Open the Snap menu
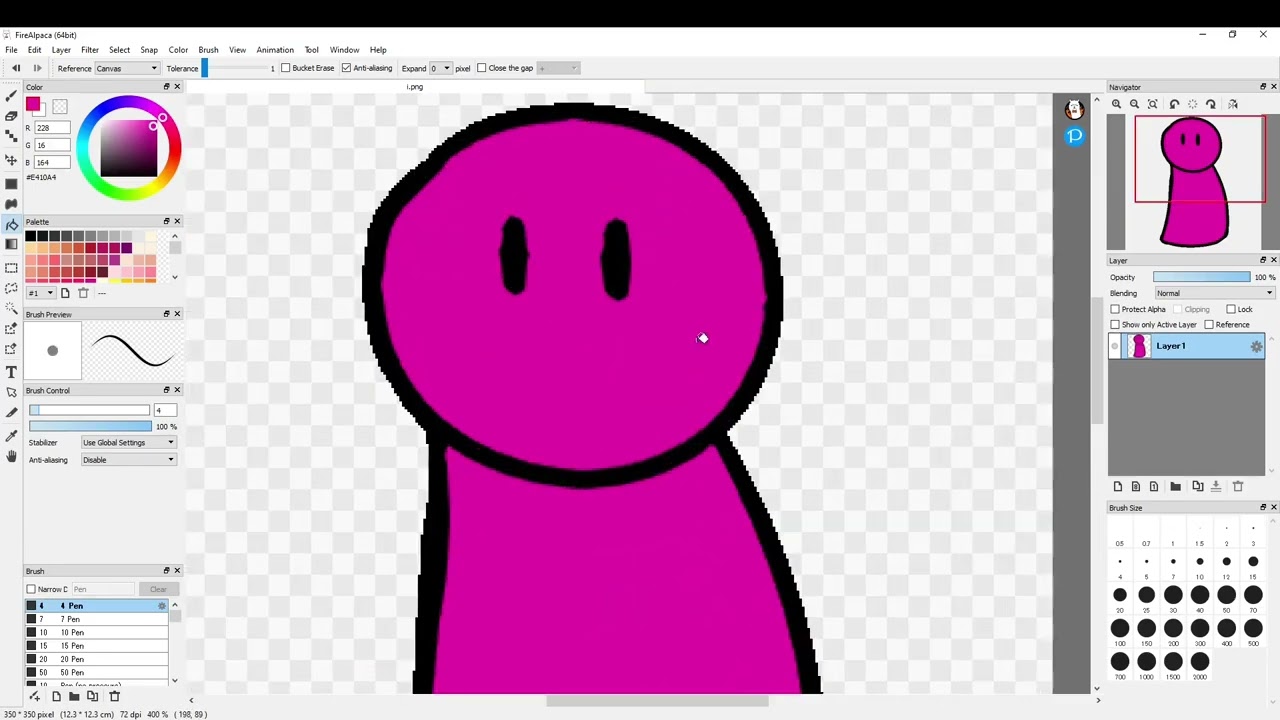This screenshot has width=1280, height=720. coord(149,50)
